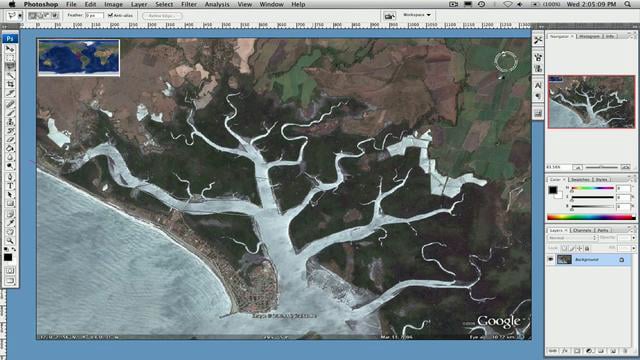The height and width of the screenshot is (360, 640).
Task: Choose Intersect with selection mode
Action: (55, 16)
